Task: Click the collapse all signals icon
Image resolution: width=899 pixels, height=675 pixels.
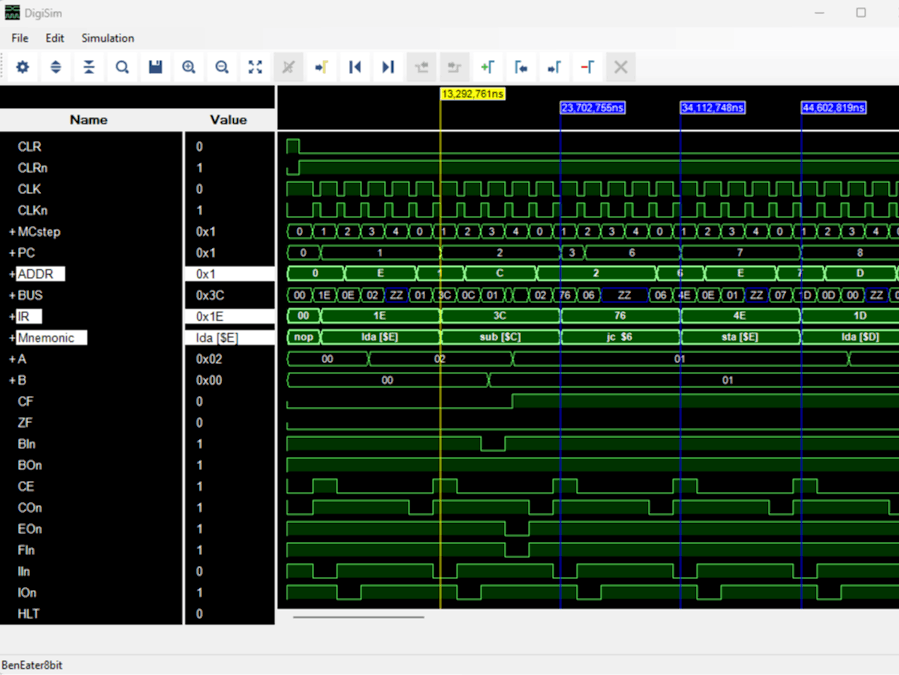Action: pos(89,67)
